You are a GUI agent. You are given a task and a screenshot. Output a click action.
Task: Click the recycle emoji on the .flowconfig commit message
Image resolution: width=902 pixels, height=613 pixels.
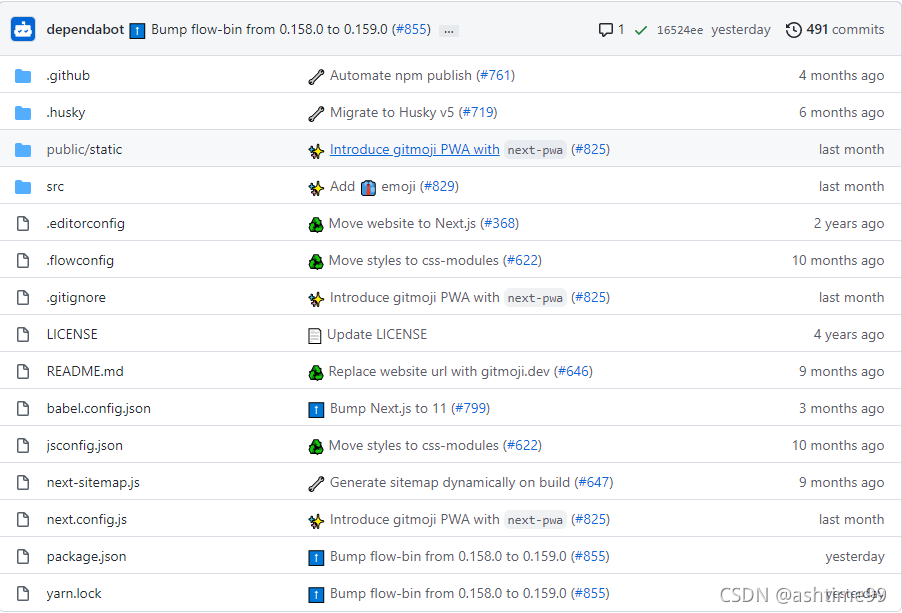click(316, 260)
